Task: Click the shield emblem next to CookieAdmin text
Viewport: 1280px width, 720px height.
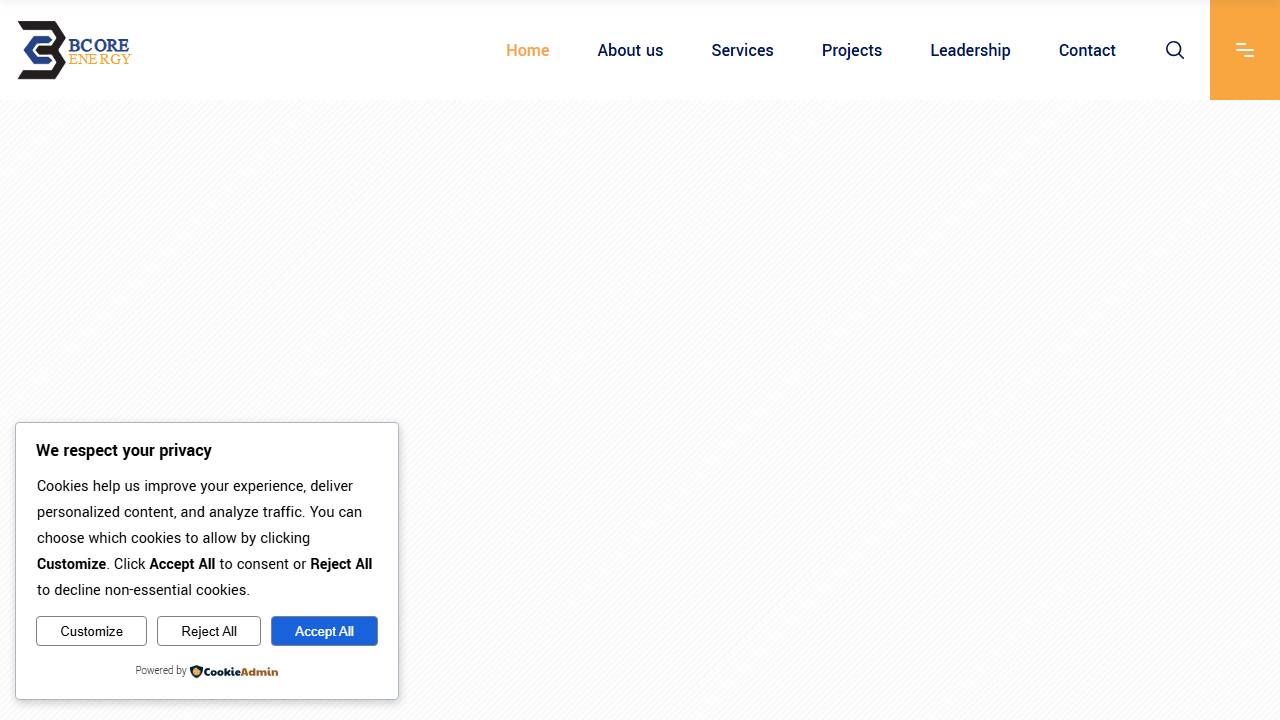Action: tap(196, 671)
